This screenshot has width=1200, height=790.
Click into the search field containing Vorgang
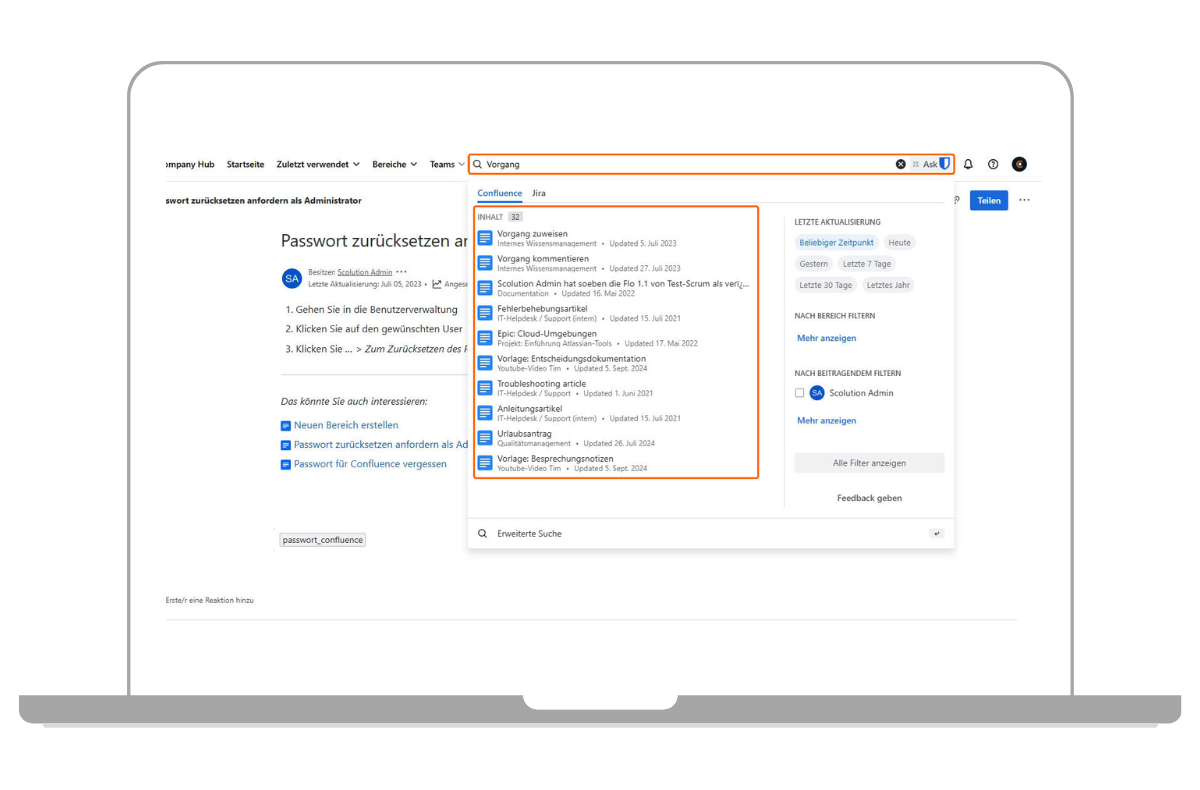680,164
